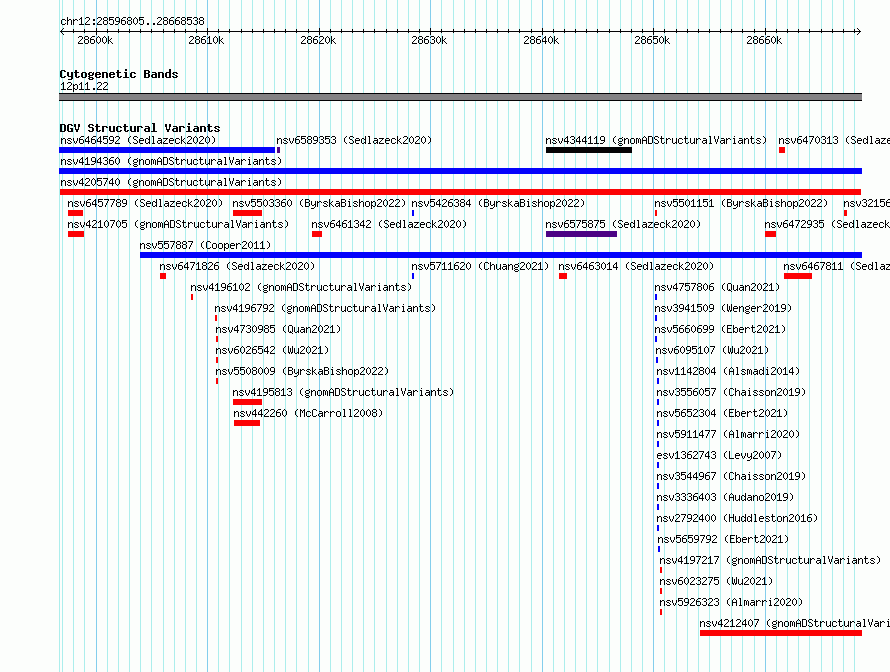Screen dimensions: 890x672
Task: Click the nsv6470313 variant label
Action: [834, 140]
